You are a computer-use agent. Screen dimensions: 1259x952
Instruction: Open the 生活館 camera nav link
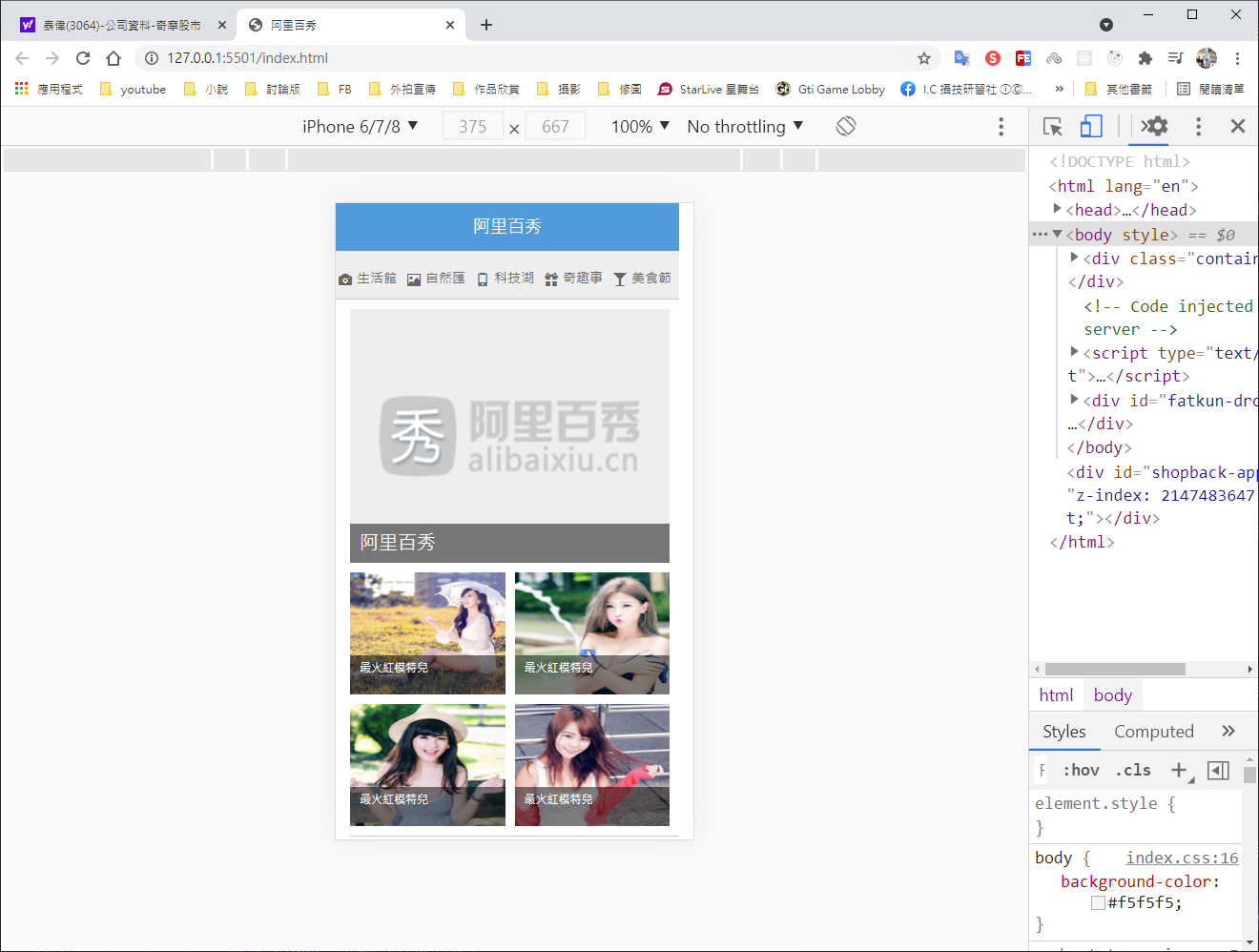pos(367,278)
